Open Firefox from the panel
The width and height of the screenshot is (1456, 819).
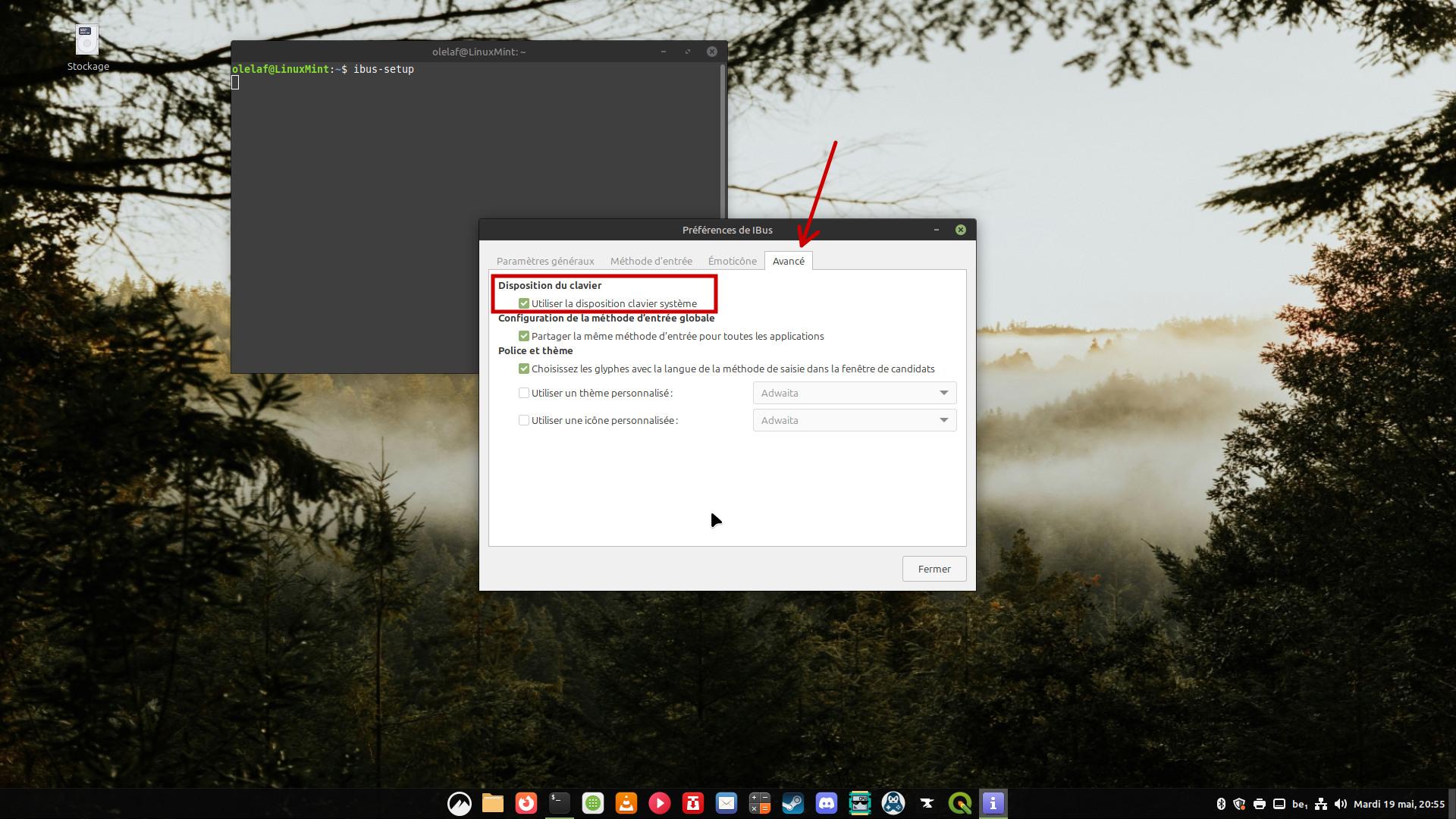[526, 803]
